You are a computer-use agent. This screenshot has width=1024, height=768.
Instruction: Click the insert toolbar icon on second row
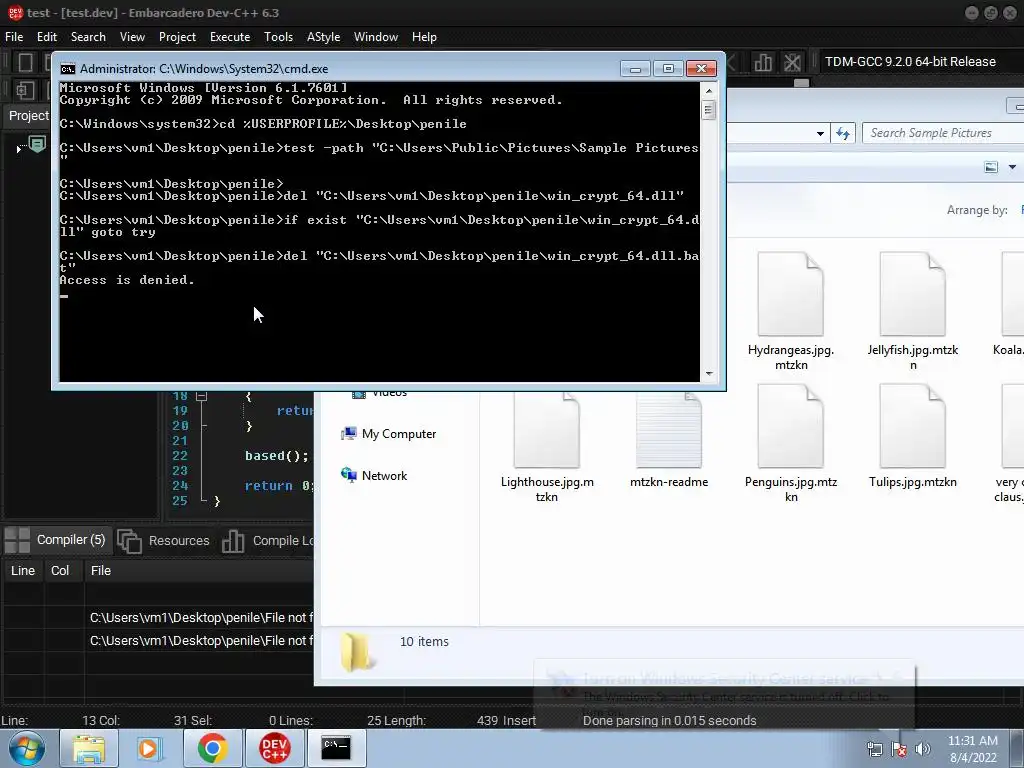25,89
